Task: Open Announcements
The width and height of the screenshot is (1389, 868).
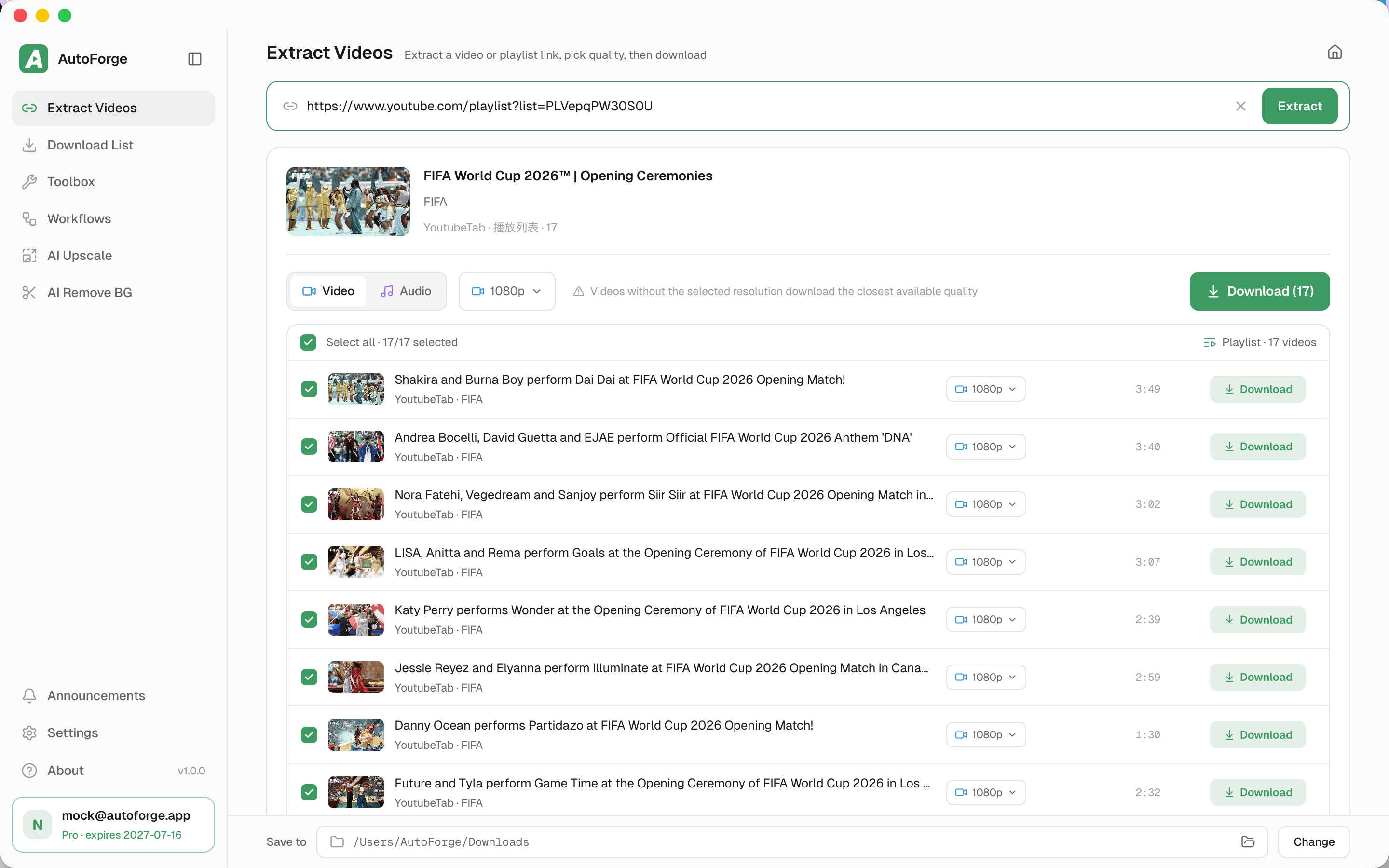Action: point(113,696)
